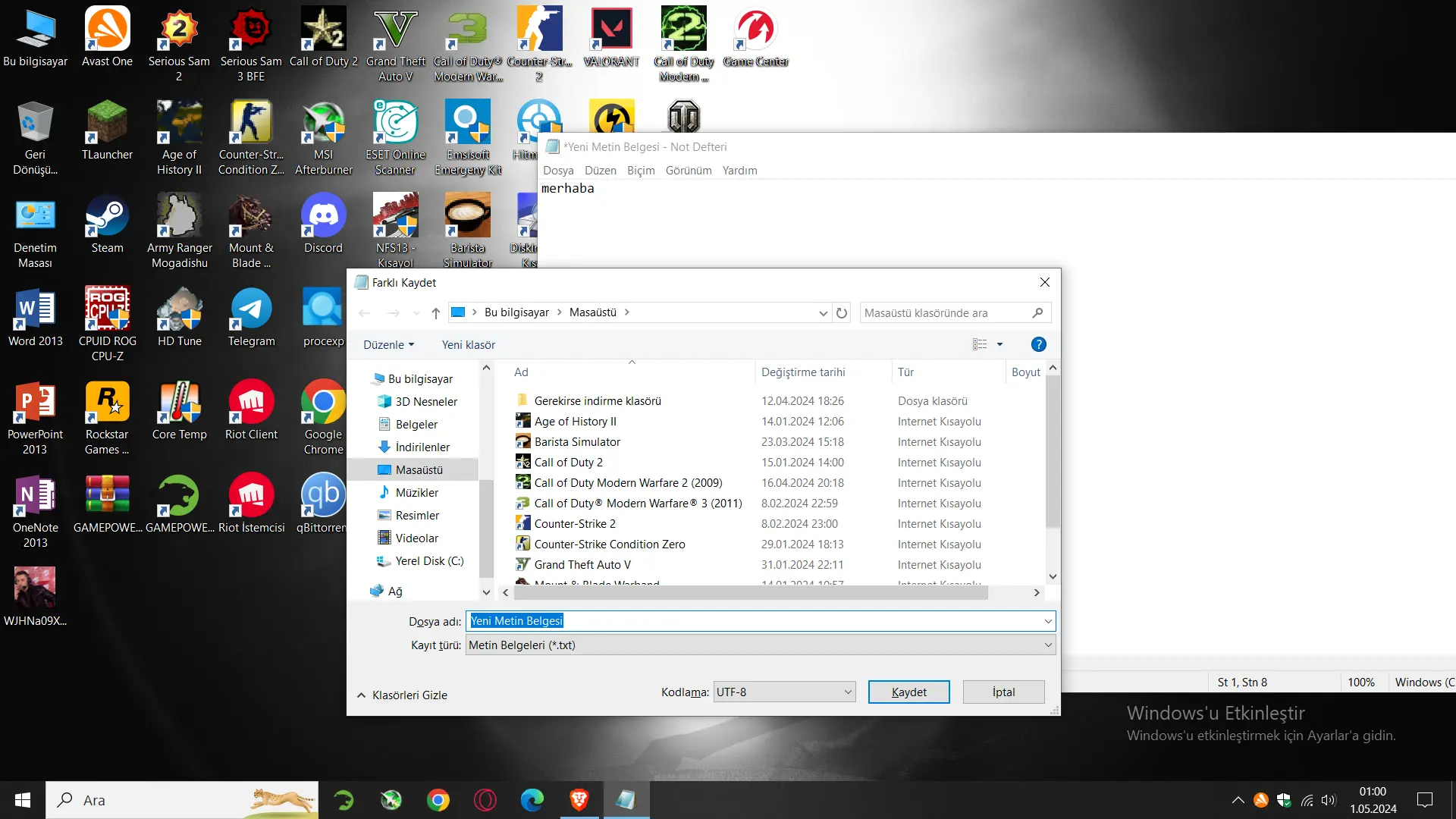Select the Gerekirse indirme klasörü folder
1456x819 pixels.
pos(598,400)
